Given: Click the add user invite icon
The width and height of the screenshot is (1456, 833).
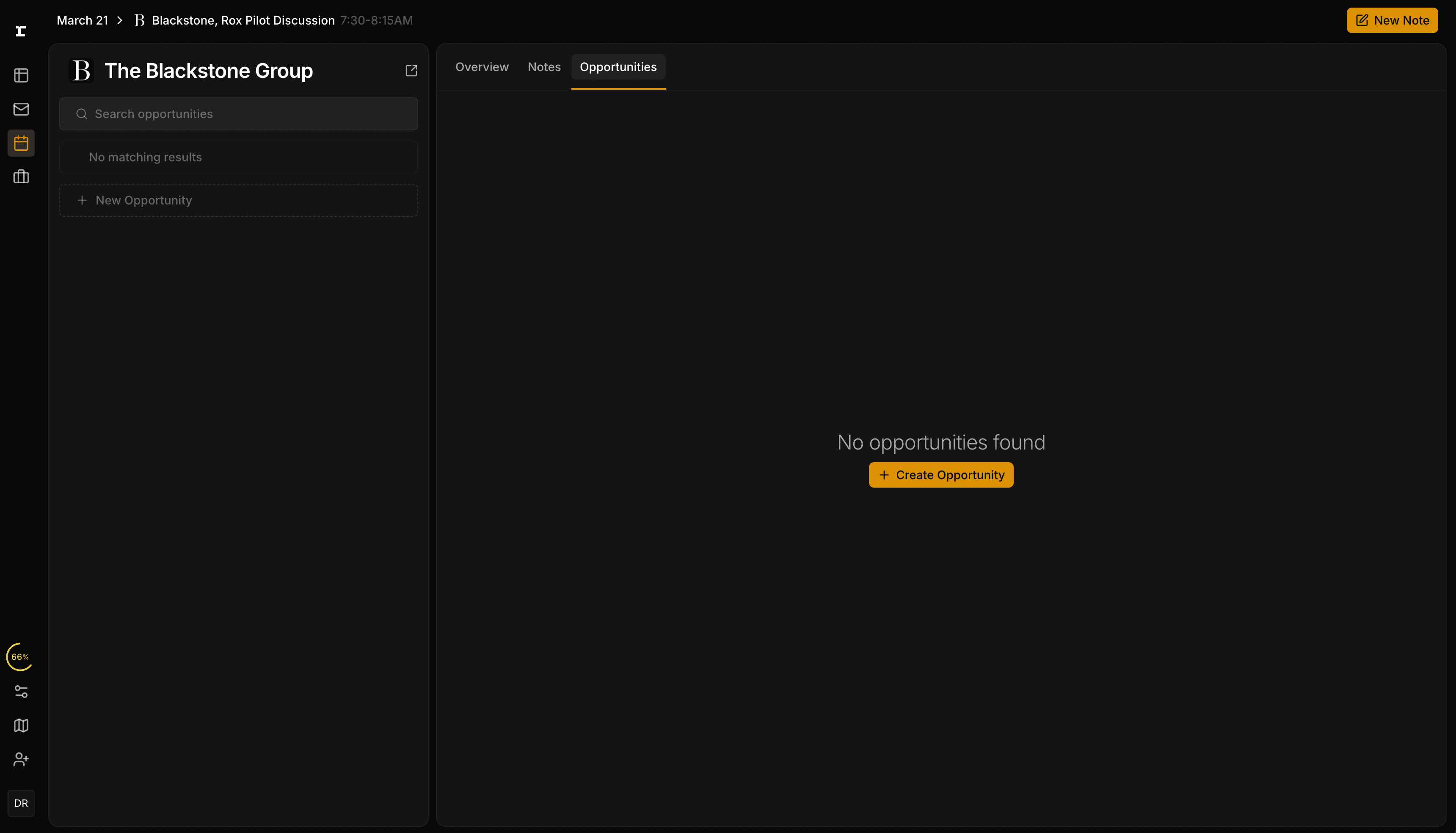Looking at the screenshot, I should (x=21, y=759).
